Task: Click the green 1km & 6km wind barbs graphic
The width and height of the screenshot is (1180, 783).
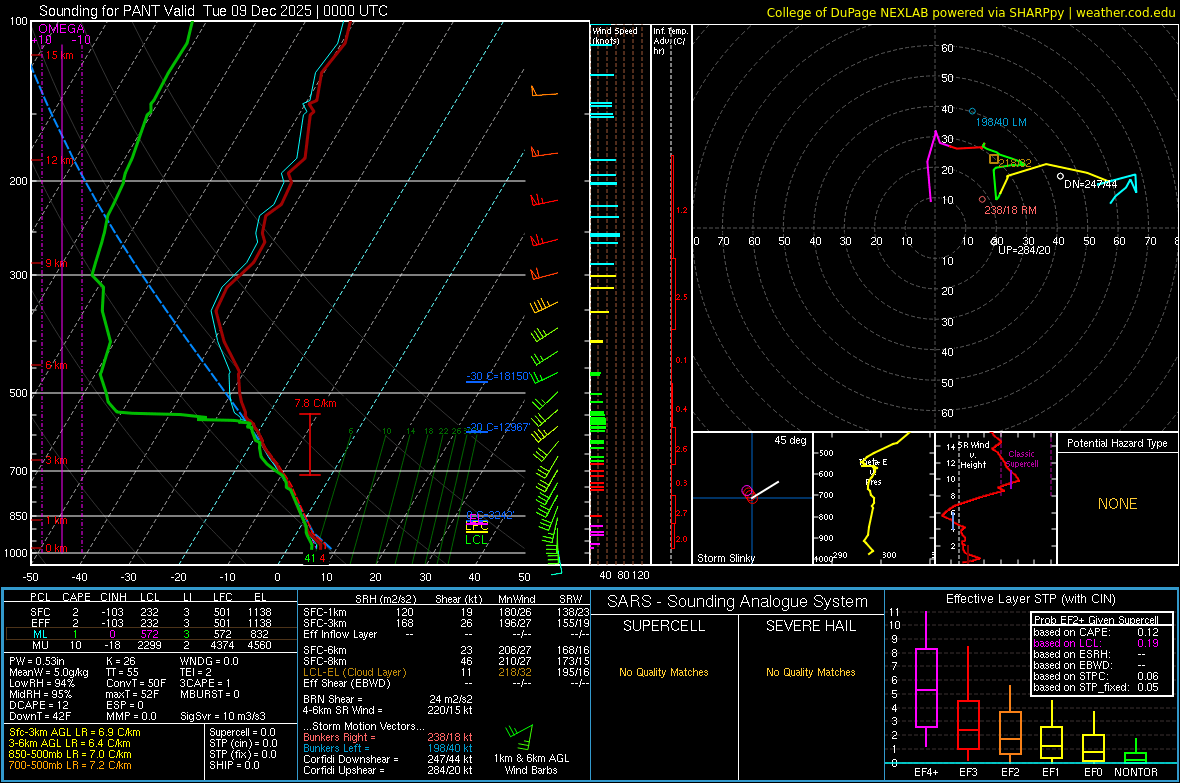Action: [520, 736]
